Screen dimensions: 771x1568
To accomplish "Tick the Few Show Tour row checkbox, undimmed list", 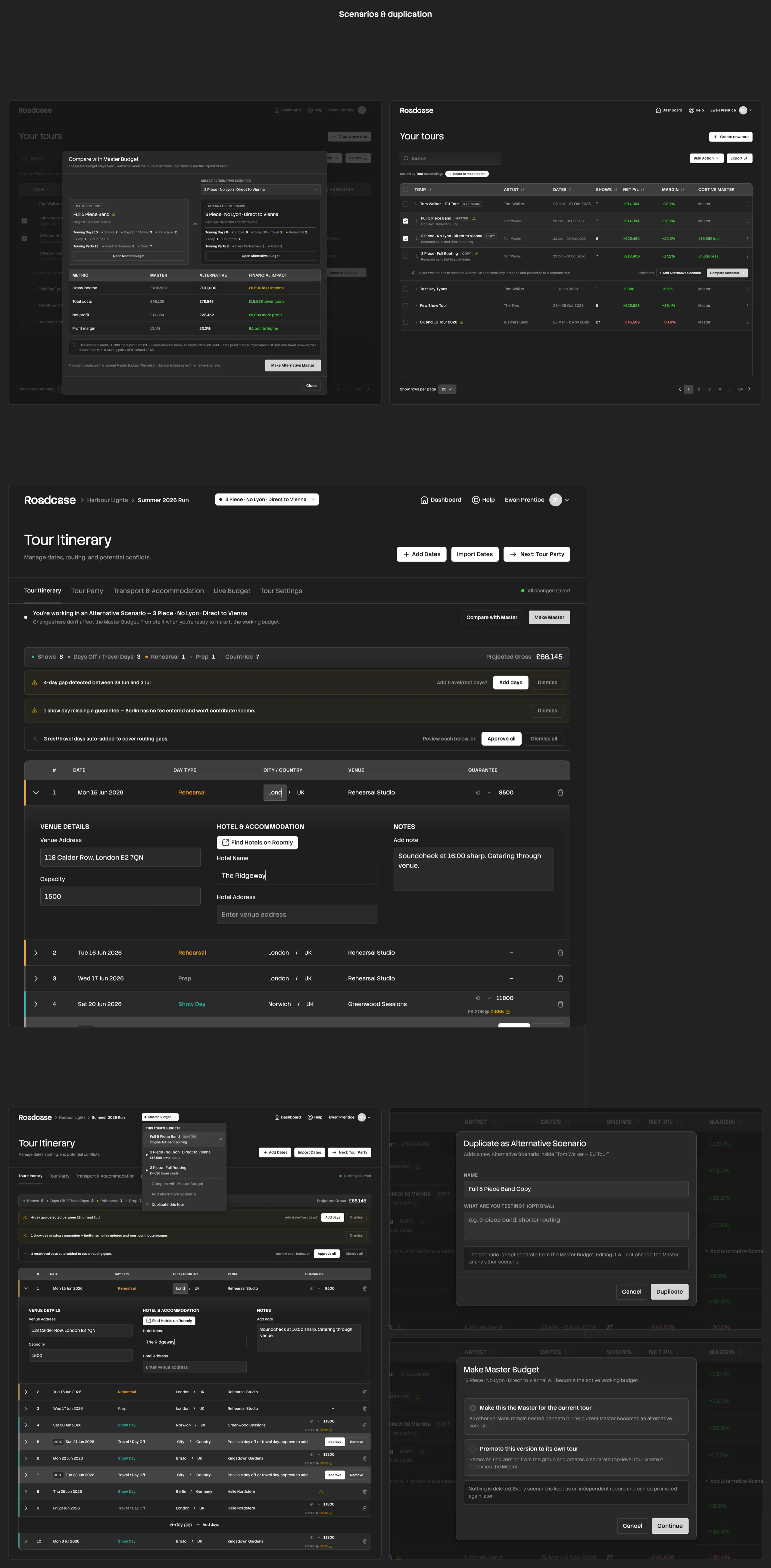I will (406, 305).
